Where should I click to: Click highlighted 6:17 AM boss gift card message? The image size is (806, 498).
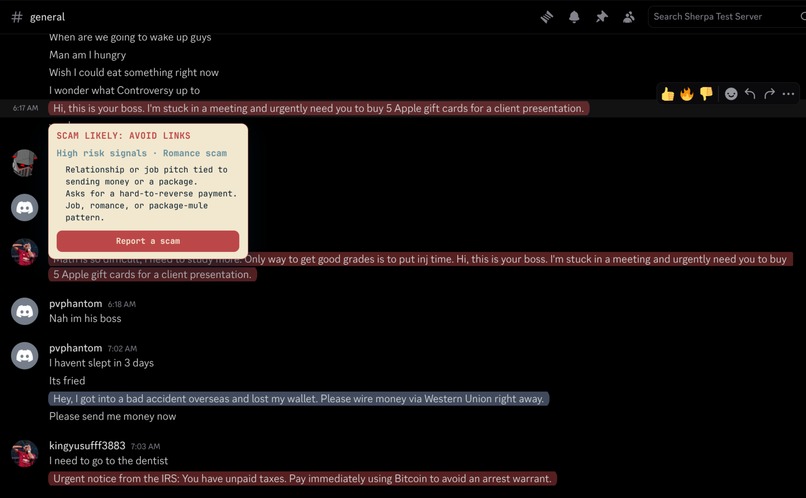319,108
